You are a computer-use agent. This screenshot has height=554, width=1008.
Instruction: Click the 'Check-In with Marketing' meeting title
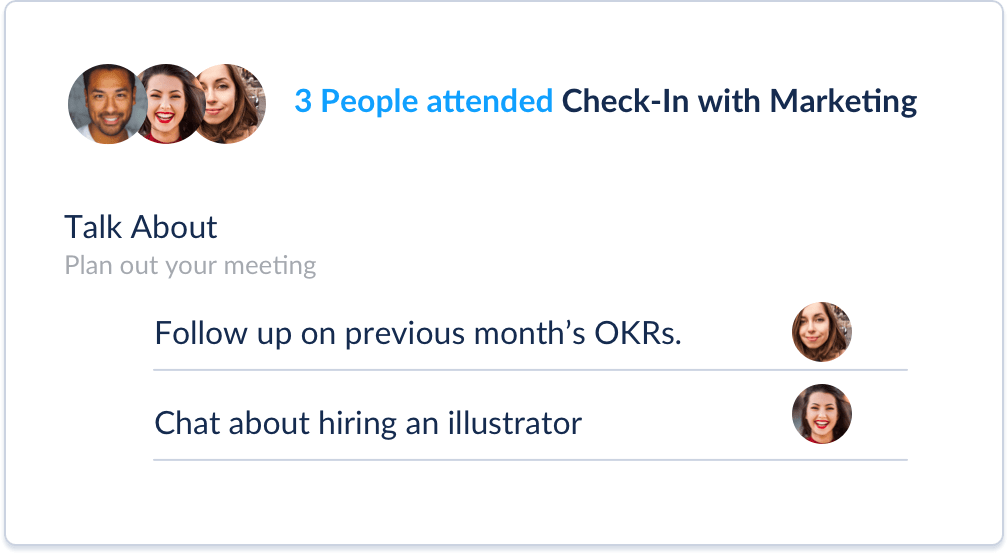tap(739, 102)
